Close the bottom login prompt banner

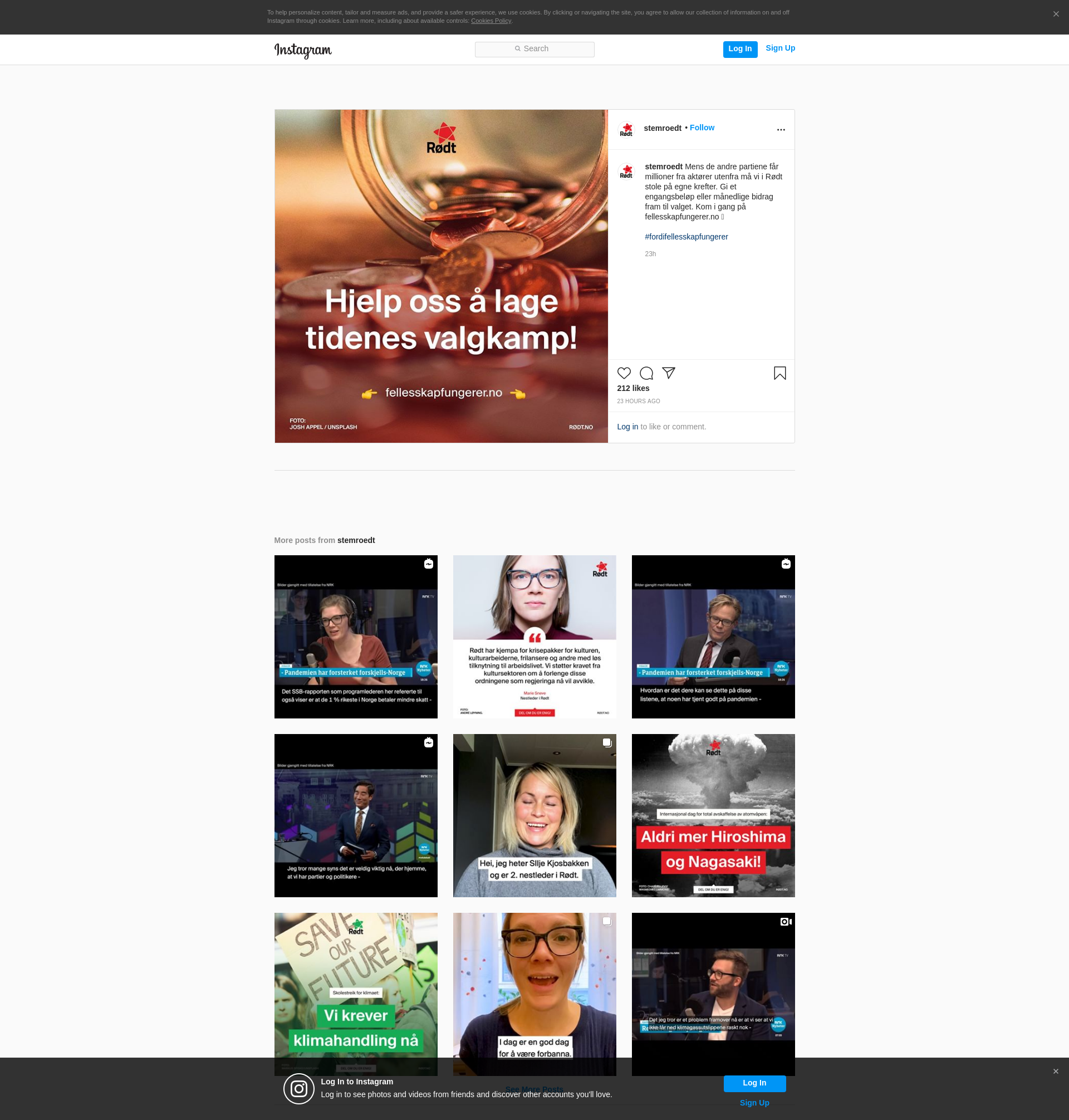[x=1055, y=1071]
